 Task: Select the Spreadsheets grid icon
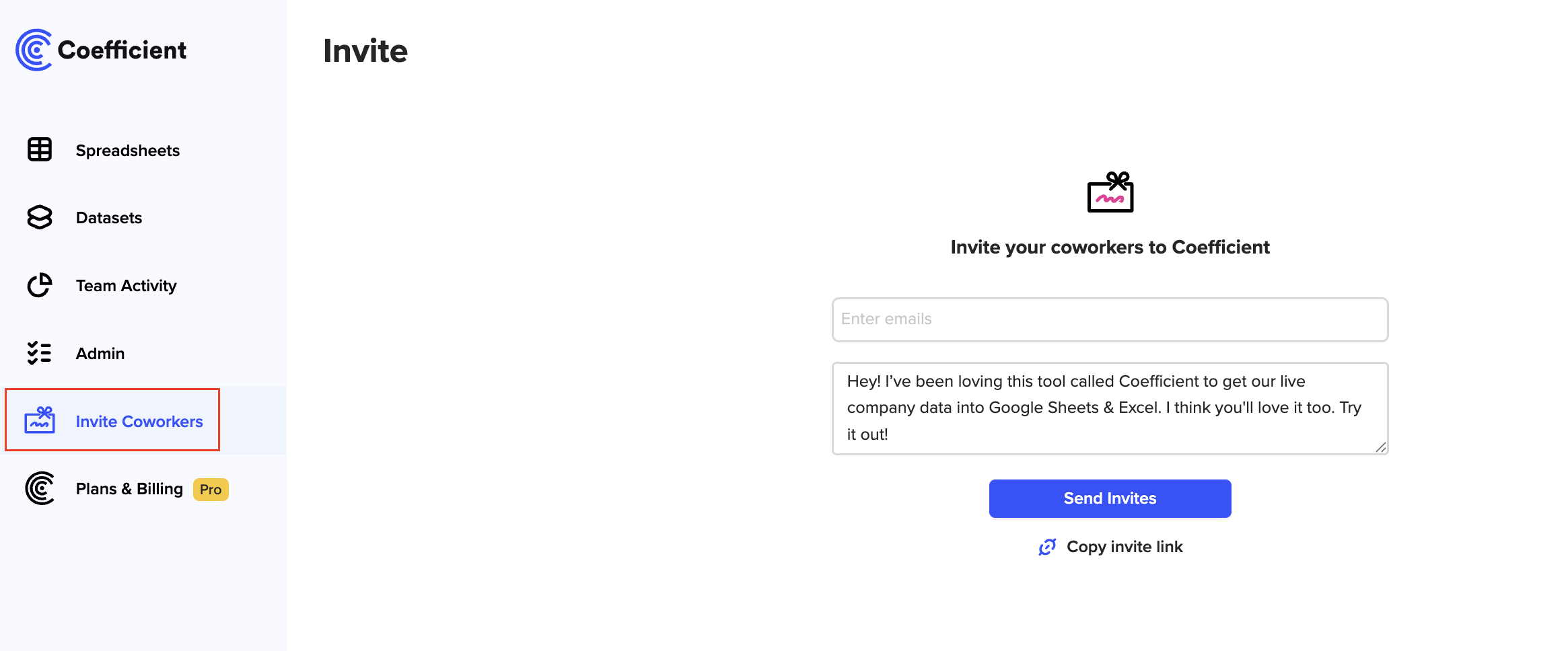(x=39, y=150)
